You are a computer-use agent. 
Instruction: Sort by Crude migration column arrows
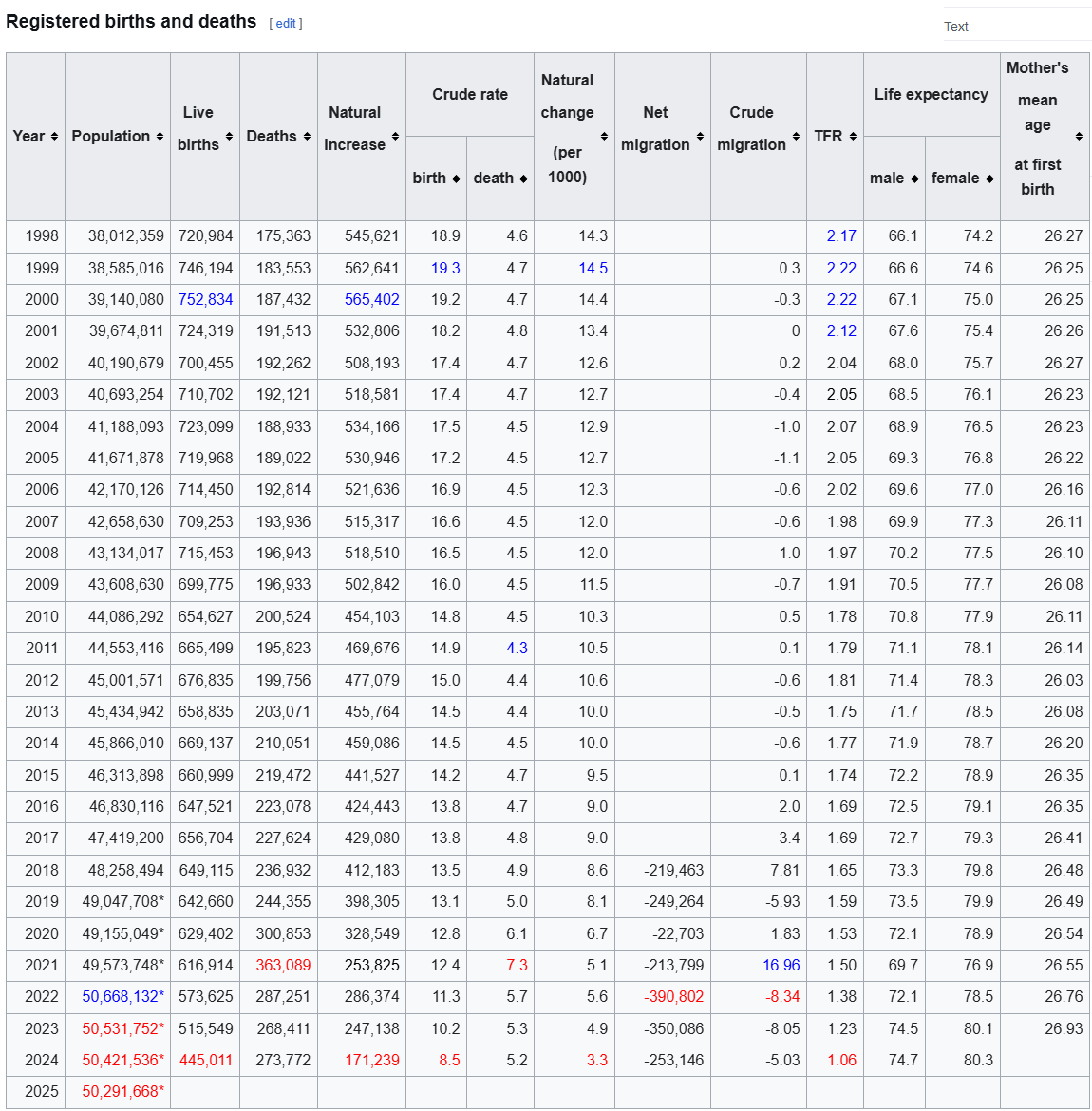796,136
